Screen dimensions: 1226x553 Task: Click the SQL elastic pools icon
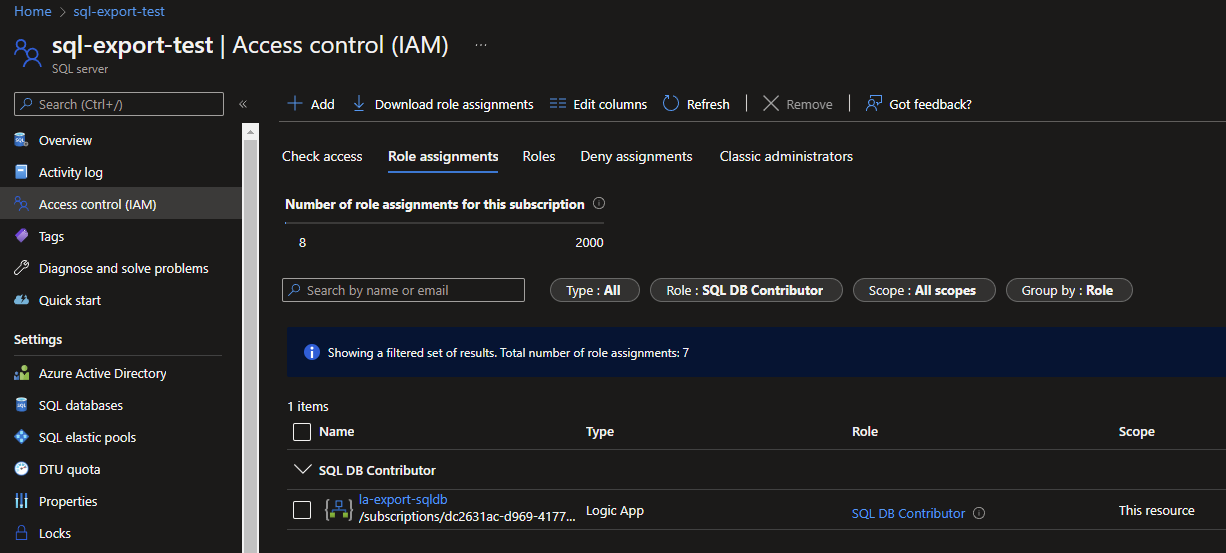(21, 437)
